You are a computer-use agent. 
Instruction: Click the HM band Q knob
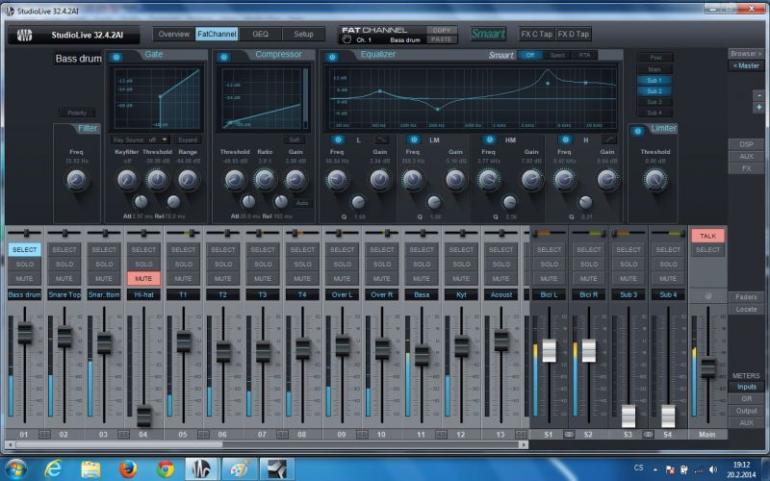click(x=510, y=201)
